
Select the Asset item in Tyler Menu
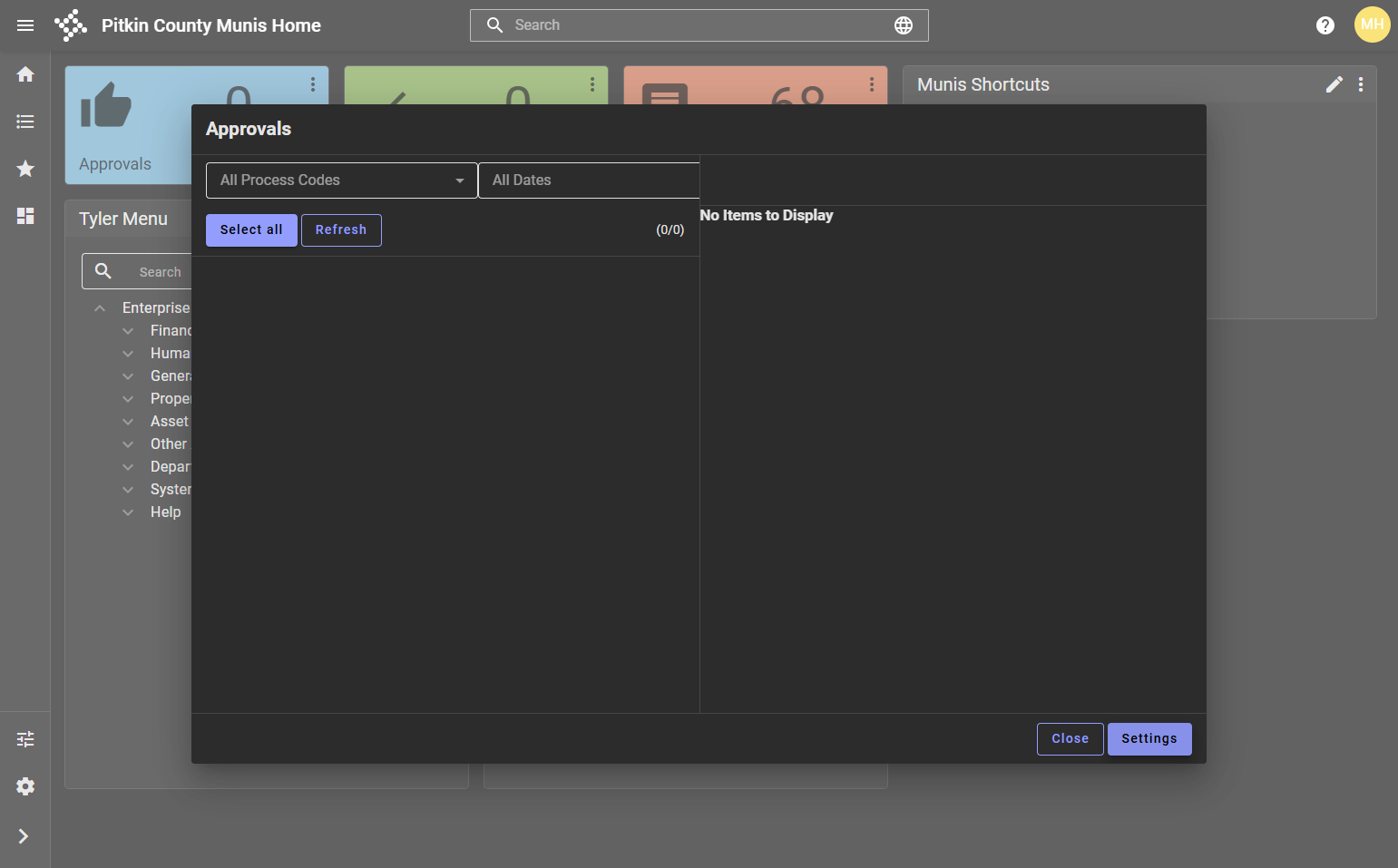(170, 422)
